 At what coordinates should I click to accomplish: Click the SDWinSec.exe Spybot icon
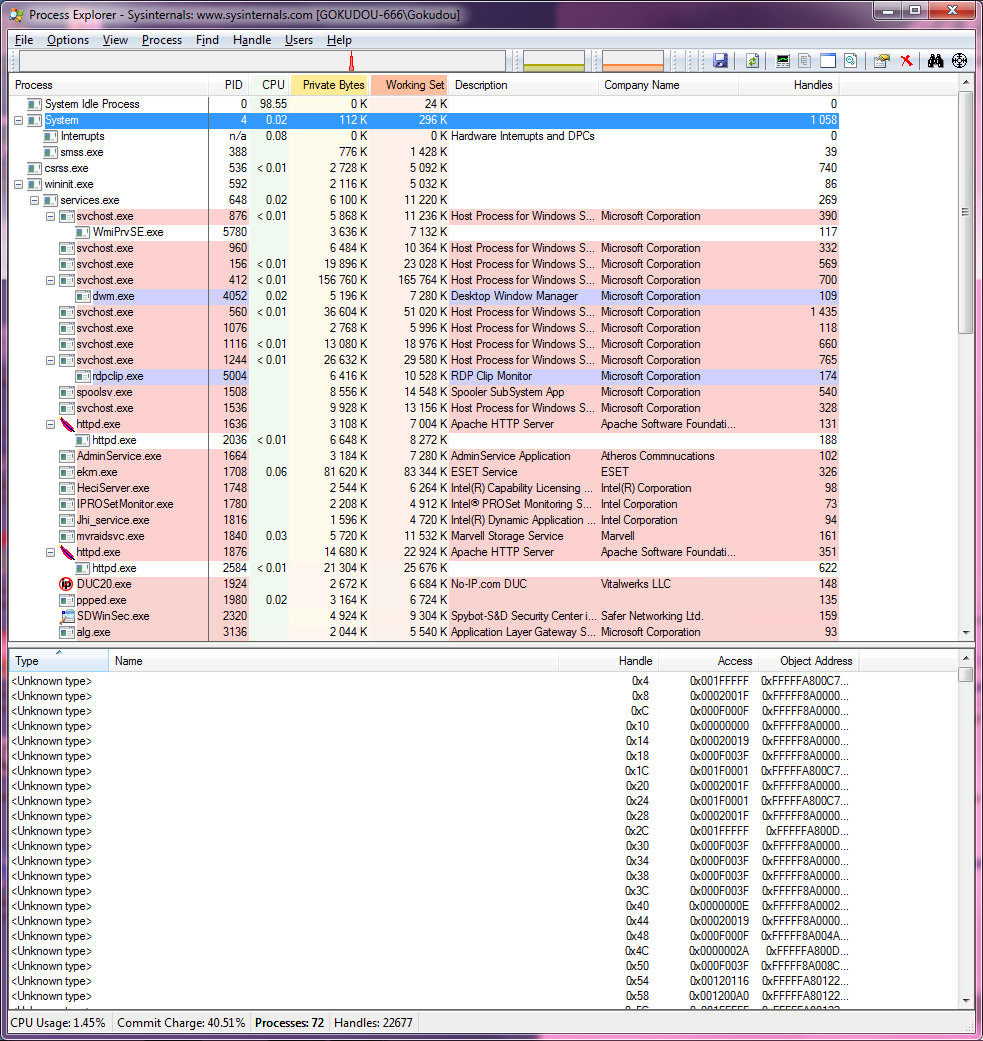point(67,616)
